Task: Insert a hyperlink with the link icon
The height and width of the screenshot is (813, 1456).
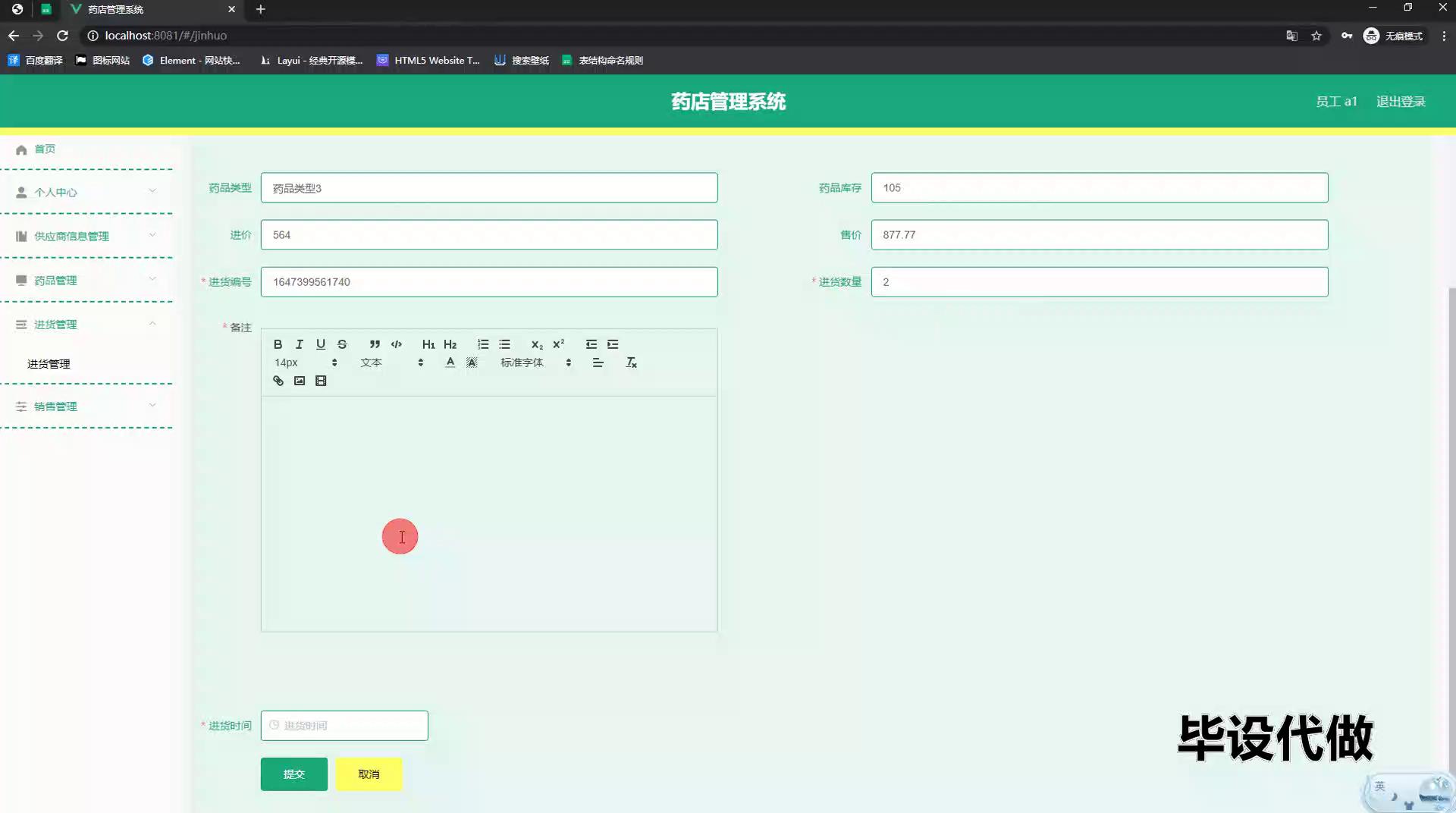Action: [x=278, y=381]
